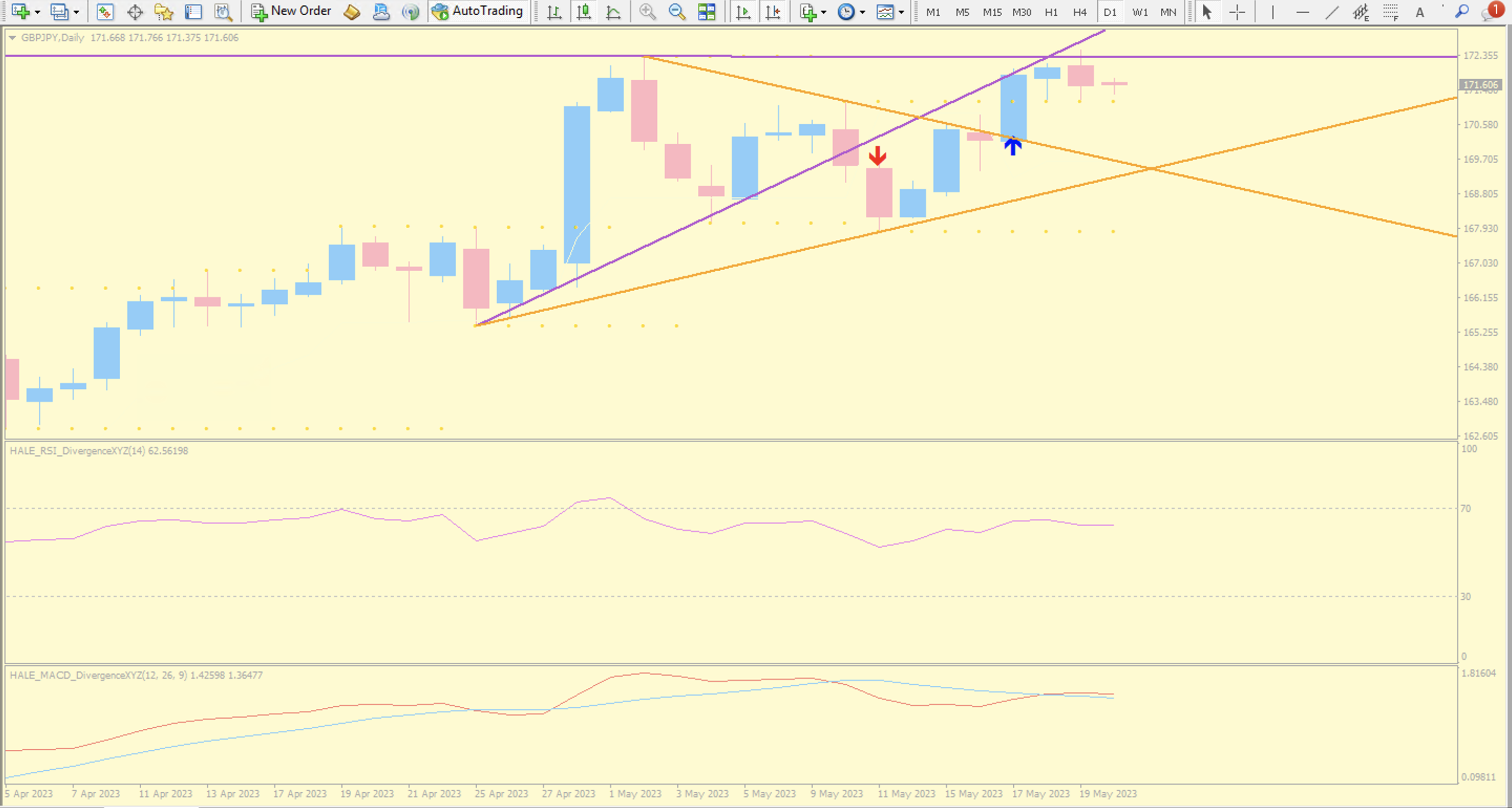The image size is (1512, 808).
Task: Zoom out of the chart
Action: (x=677, y=12)
